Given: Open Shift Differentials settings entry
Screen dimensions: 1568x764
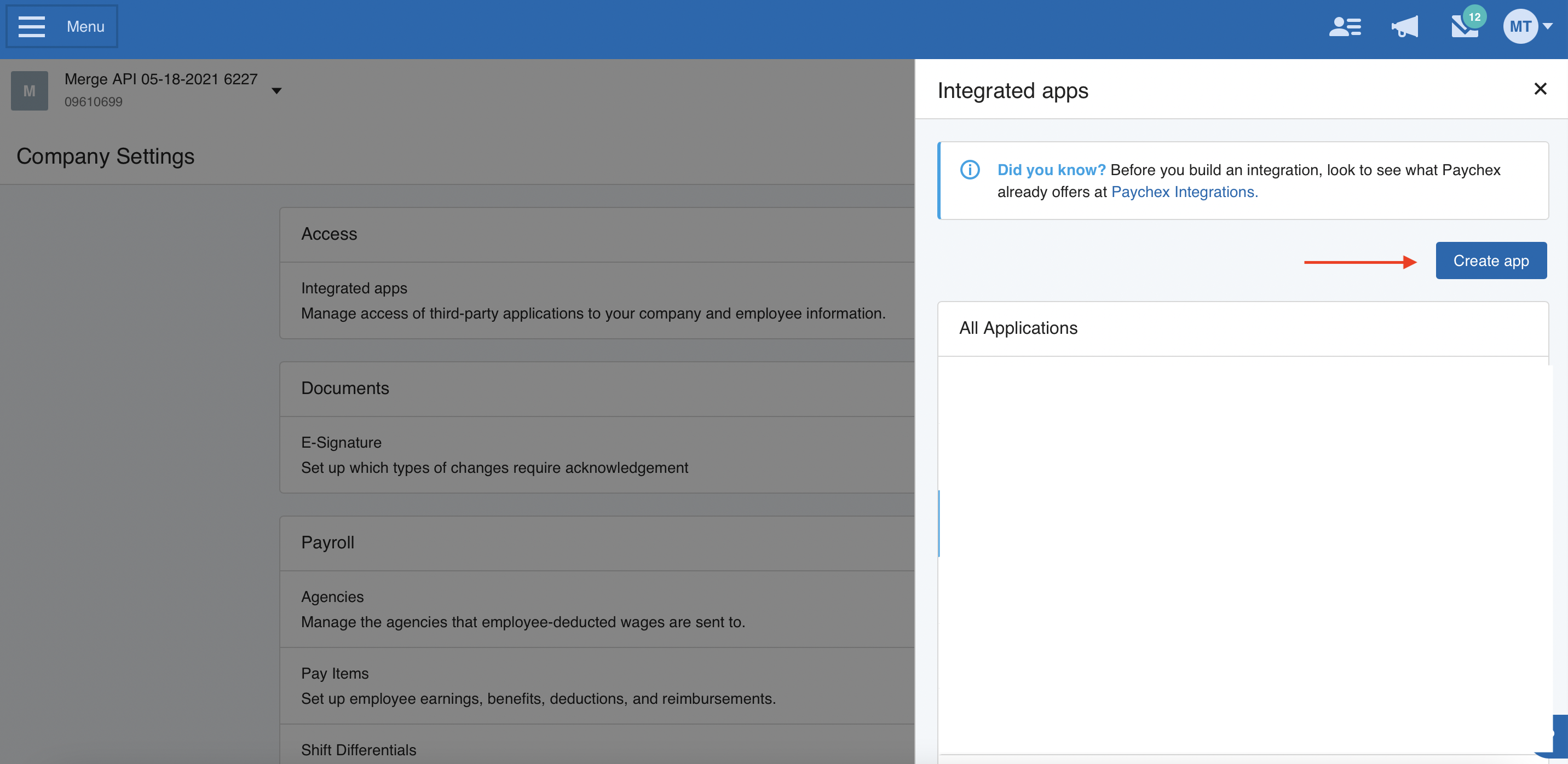Looking at the screenshot, I should (x=359, y=749).
